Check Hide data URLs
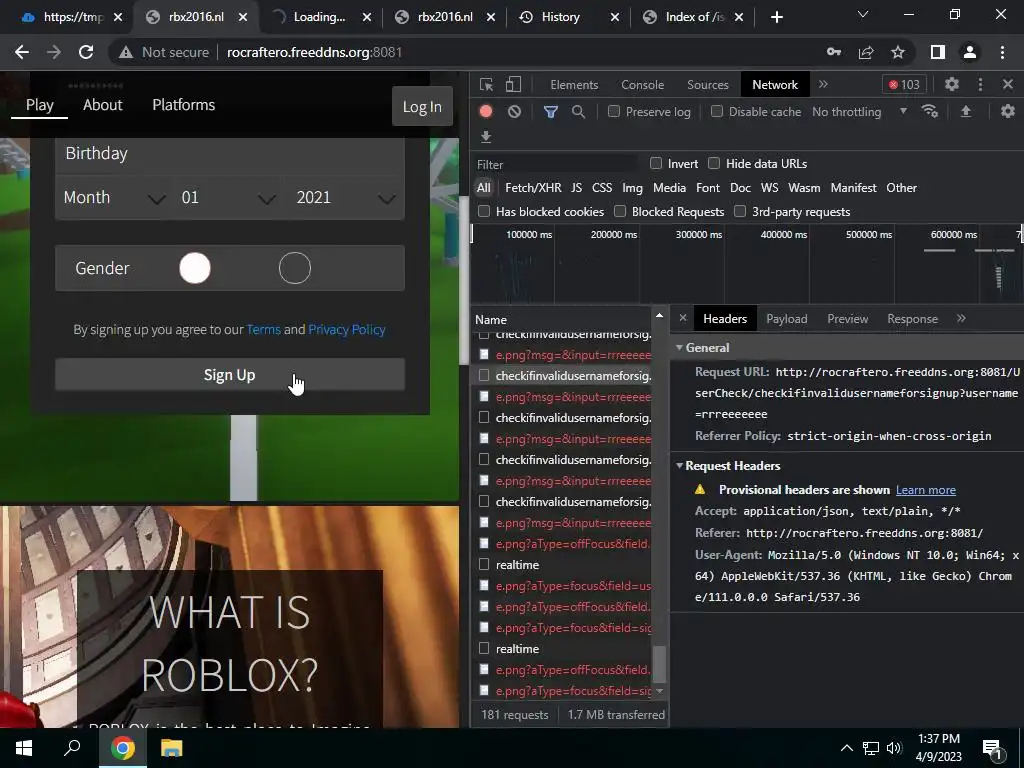This screenshot has width=1024, height=768. pos(714,163)
